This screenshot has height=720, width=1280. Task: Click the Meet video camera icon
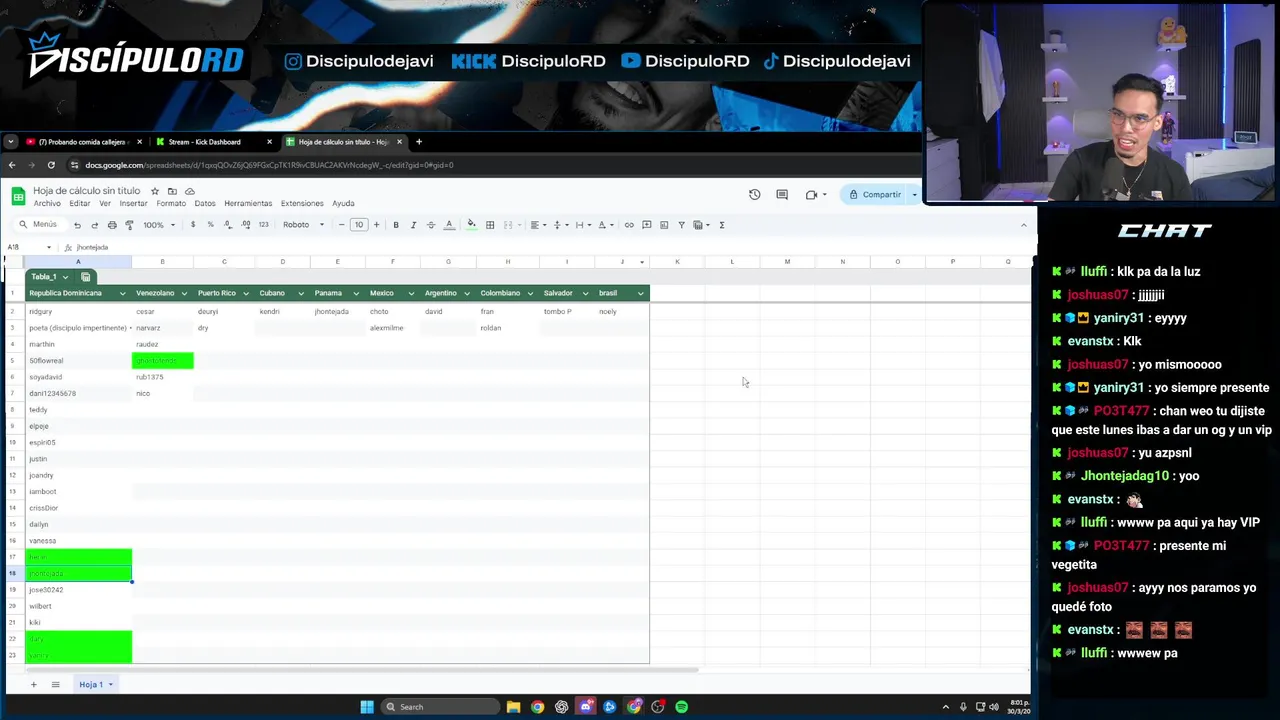pos(811,194)
